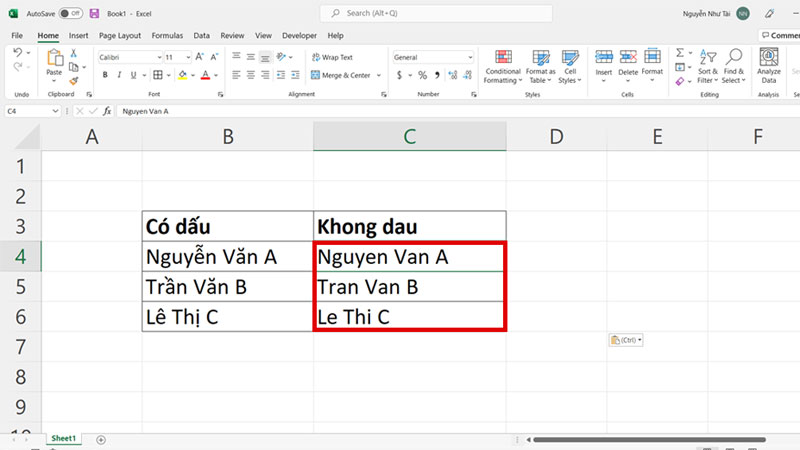Toggle Bold formatting

tap(105, 75)
